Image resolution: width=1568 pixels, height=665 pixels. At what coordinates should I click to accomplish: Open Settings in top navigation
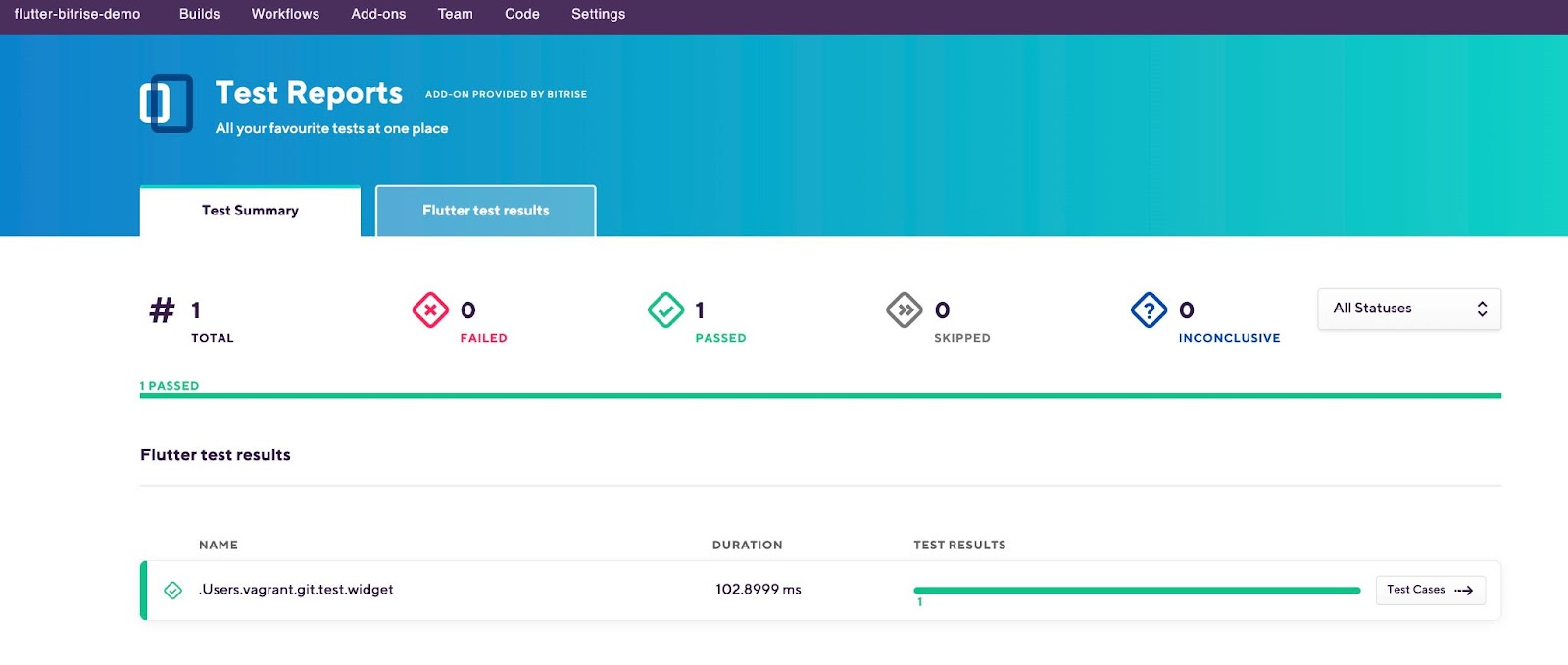598,14
